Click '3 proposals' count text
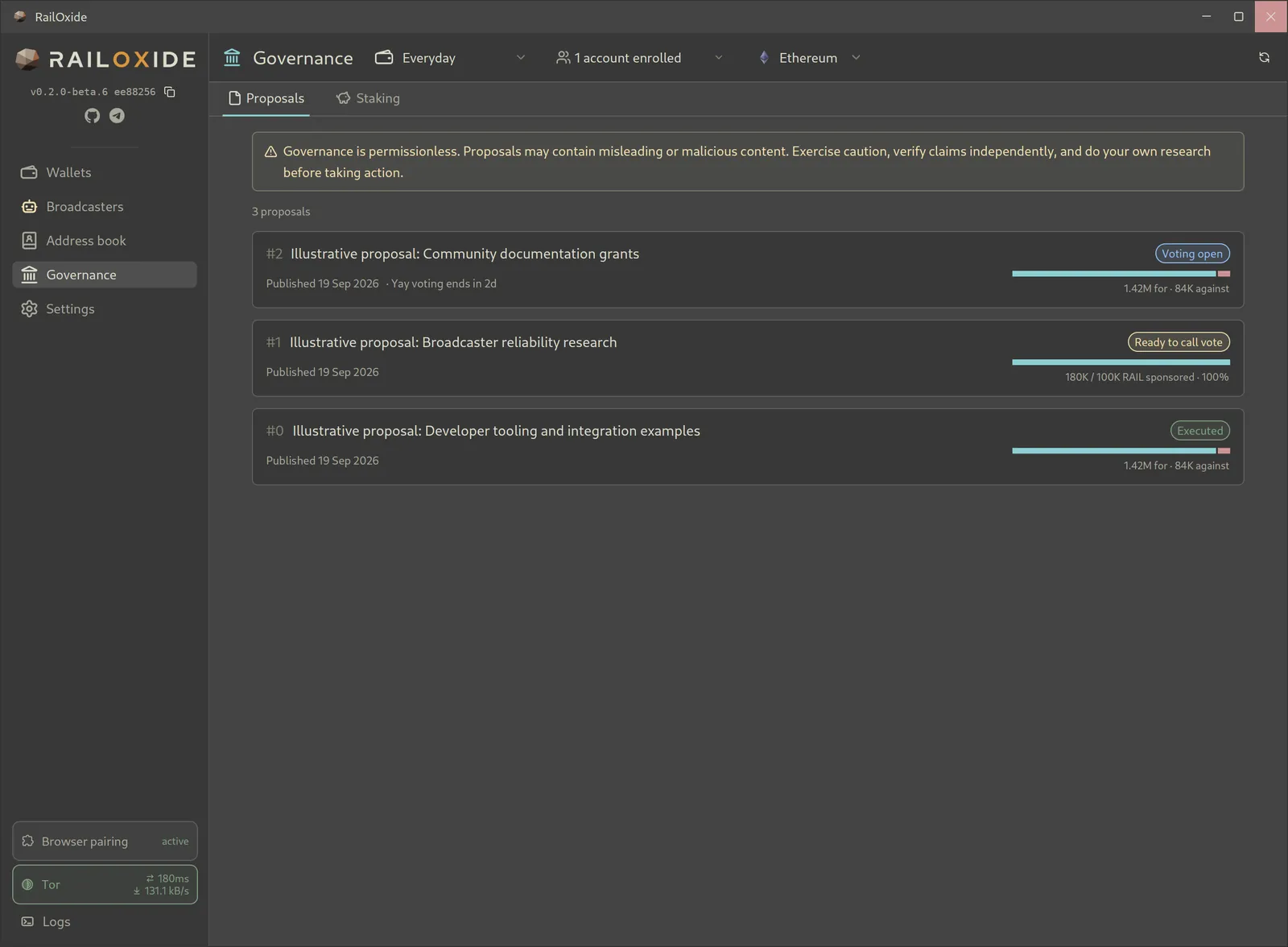This screenshot has height=947, width=1288. pos(281,212)
